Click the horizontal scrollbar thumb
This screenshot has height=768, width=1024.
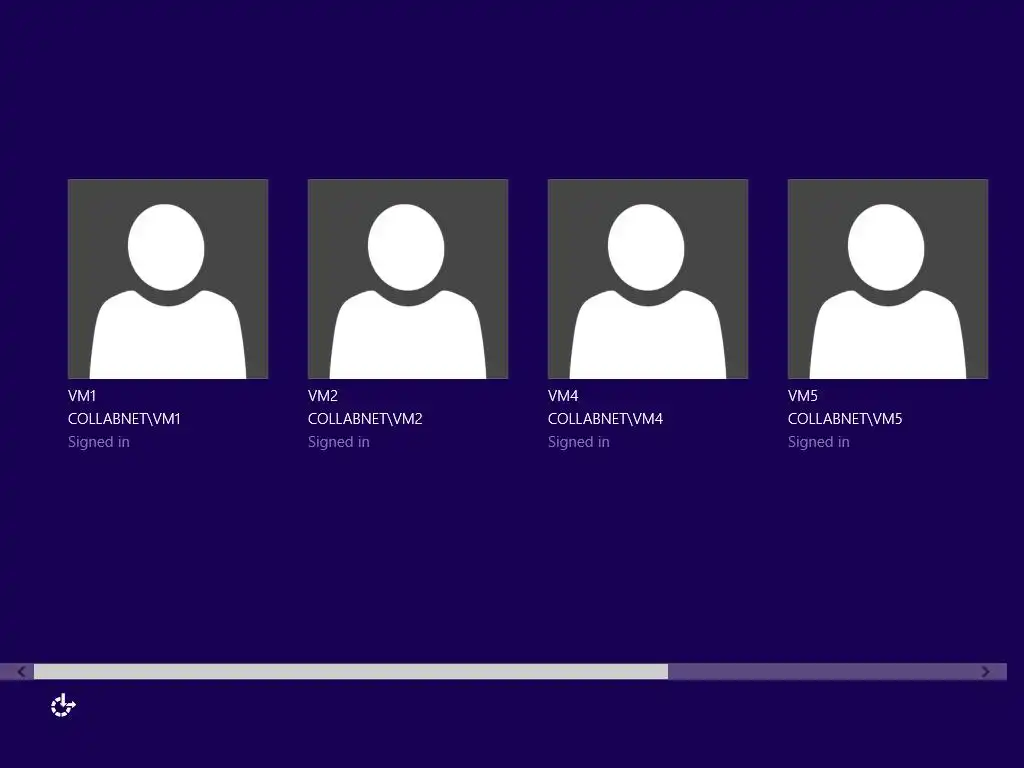coord(351,671)
